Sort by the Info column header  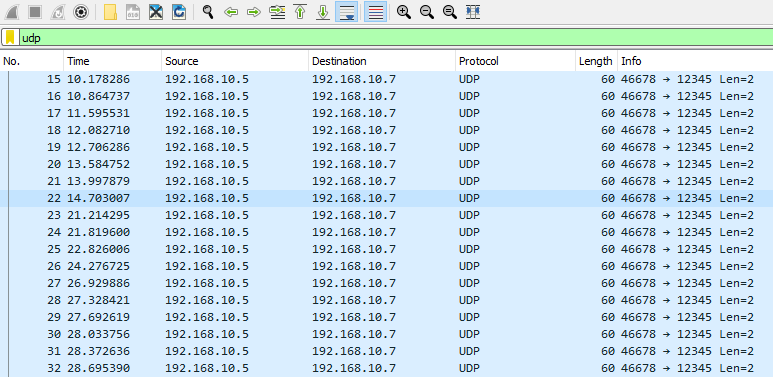(x=695, y=61)
